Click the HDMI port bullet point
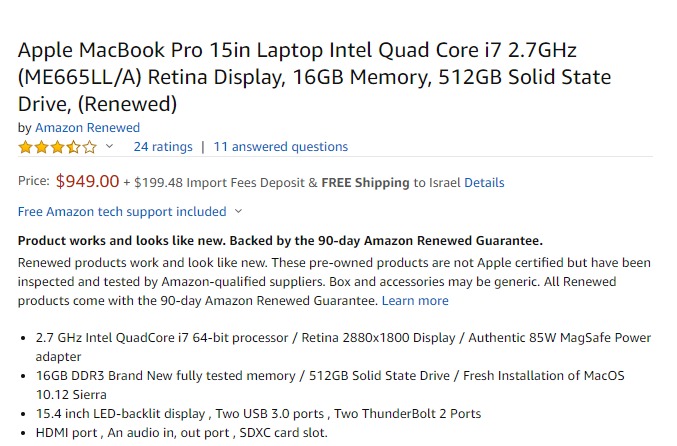This screenshot has width=677, height=446. [181, 433]
